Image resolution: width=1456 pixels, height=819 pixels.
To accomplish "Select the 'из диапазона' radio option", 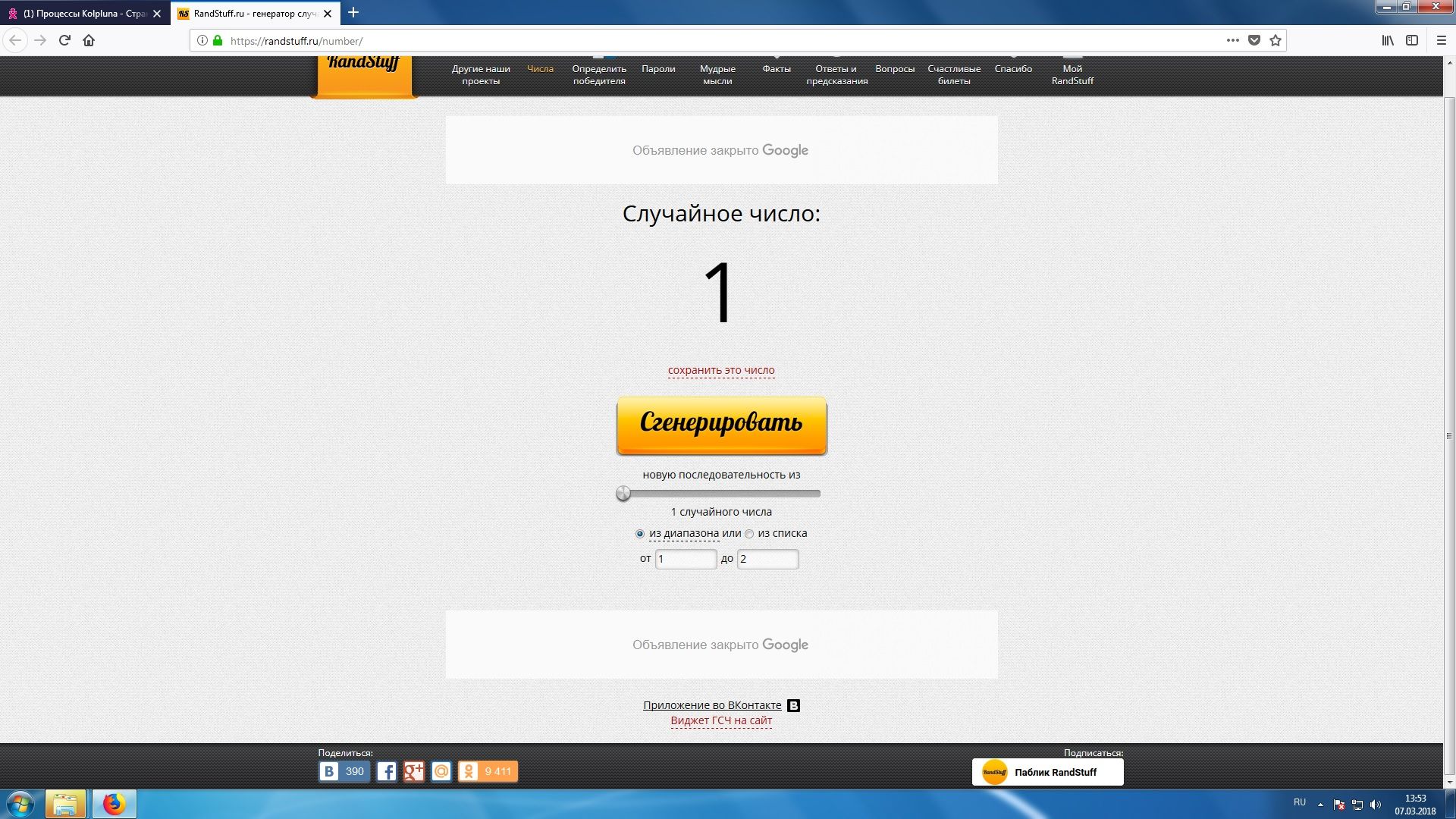I will click(640, 534).
